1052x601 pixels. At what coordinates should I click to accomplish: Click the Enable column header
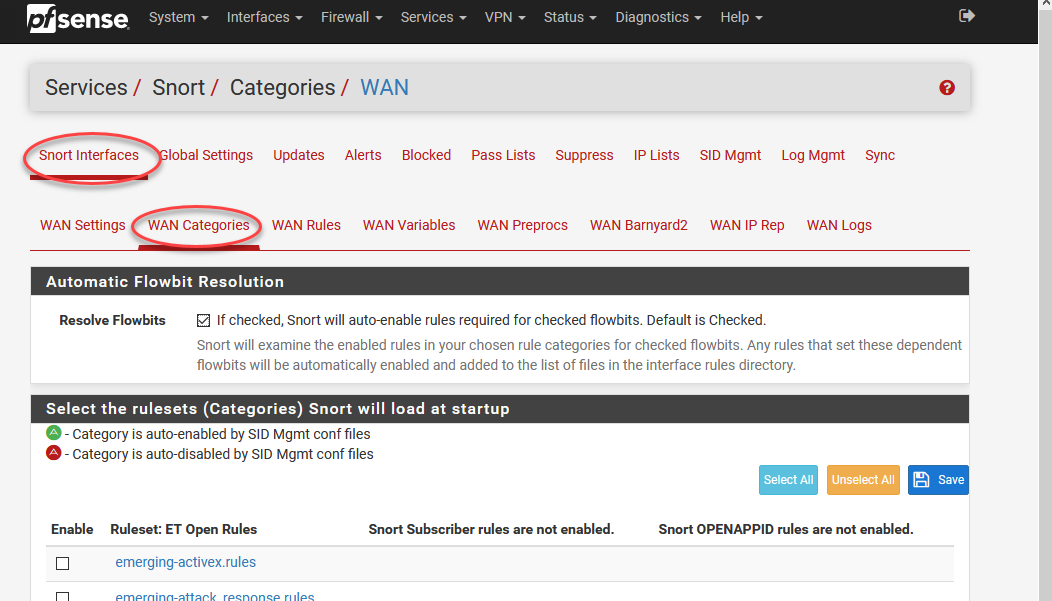pos(72,529)
